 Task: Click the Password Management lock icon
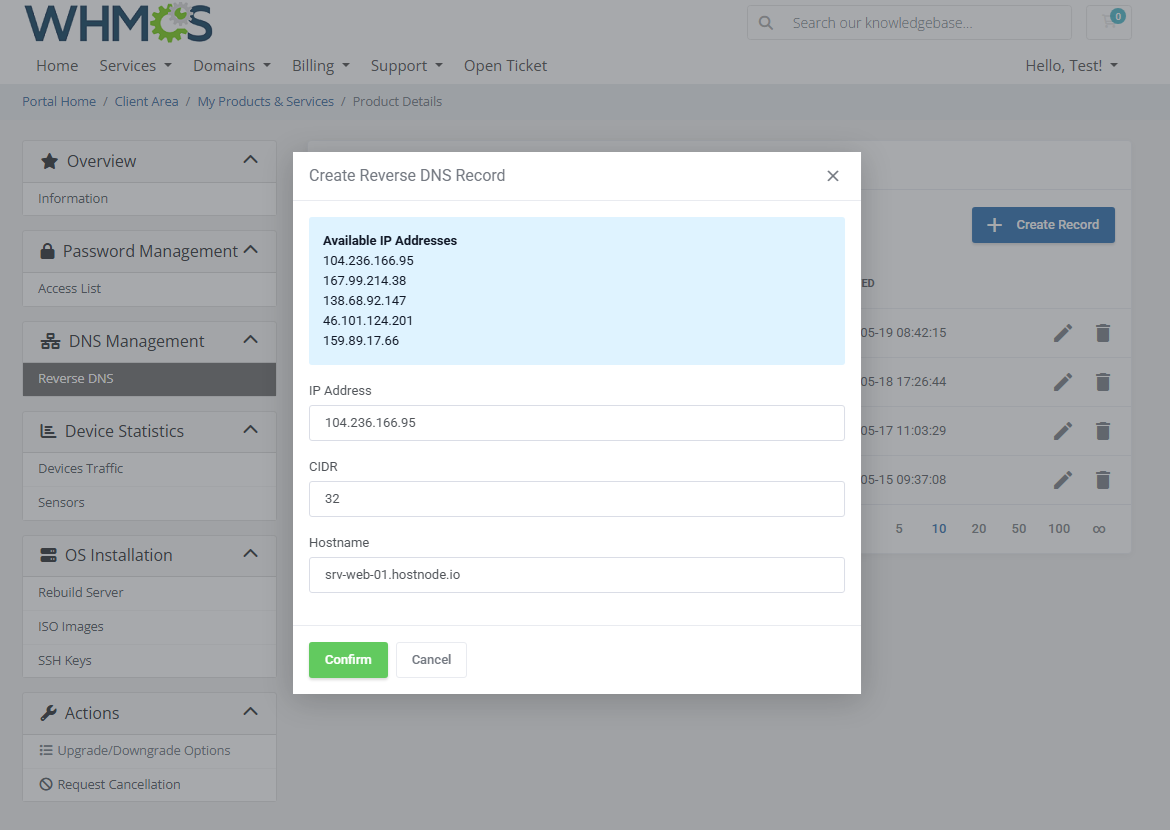coord(47,251)
